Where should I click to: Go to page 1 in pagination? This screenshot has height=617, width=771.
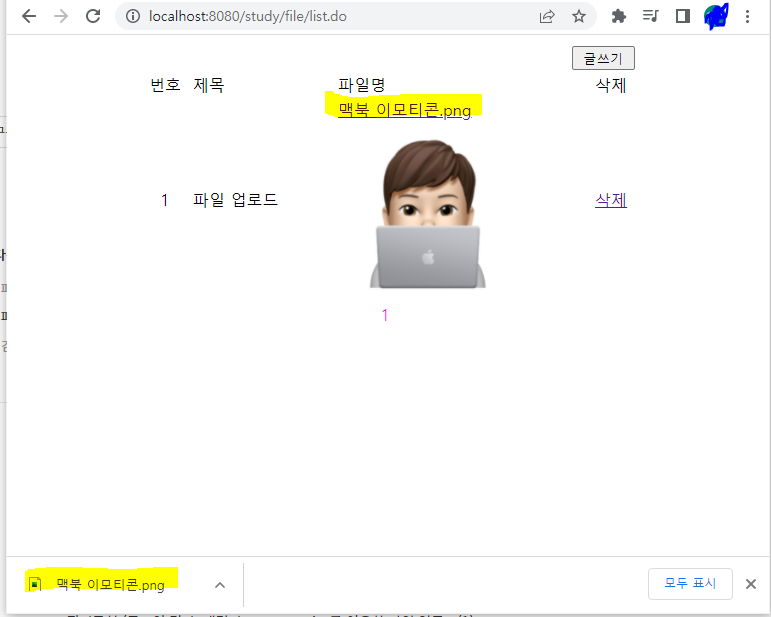(x=385, y=315)
